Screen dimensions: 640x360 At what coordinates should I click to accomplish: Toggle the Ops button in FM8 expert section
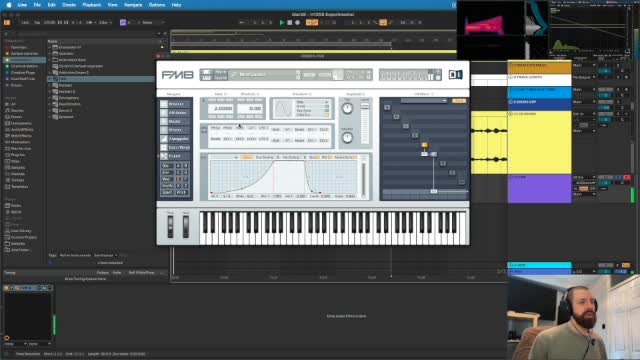pos(167,166)
